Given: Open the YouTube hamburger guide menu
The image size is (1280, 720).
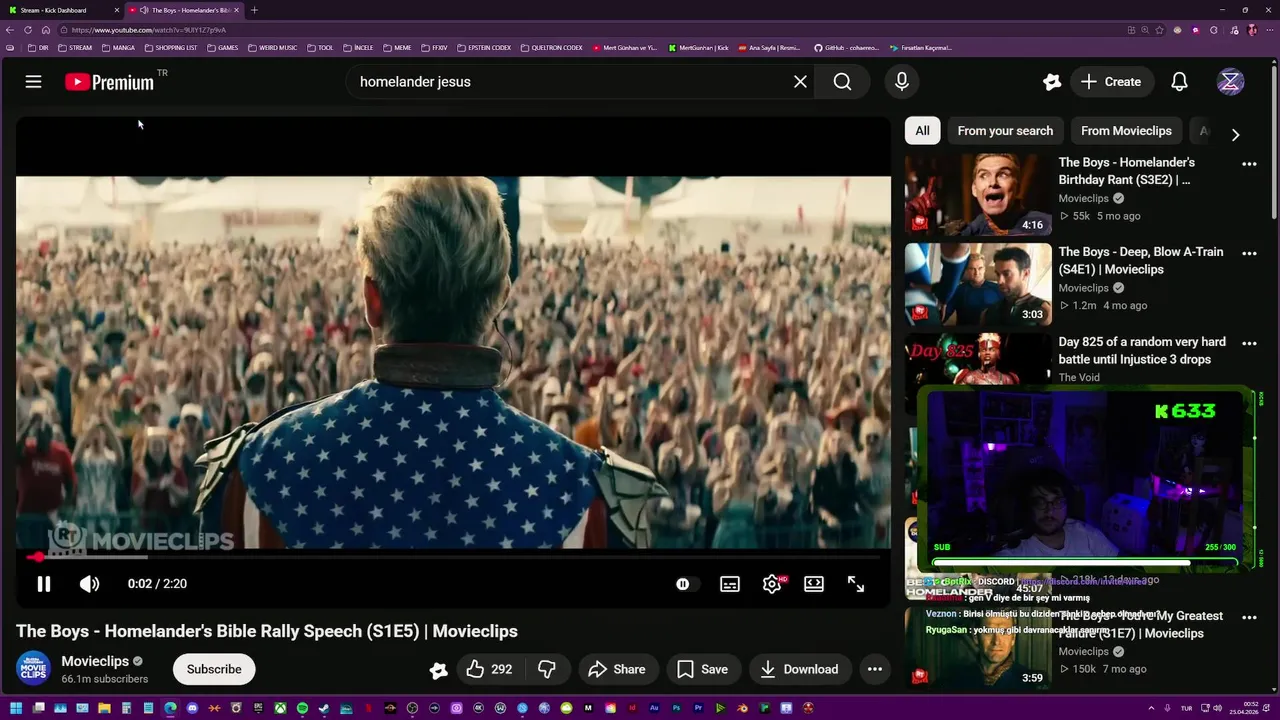Looking at the screenshot, I should (33, 82).
